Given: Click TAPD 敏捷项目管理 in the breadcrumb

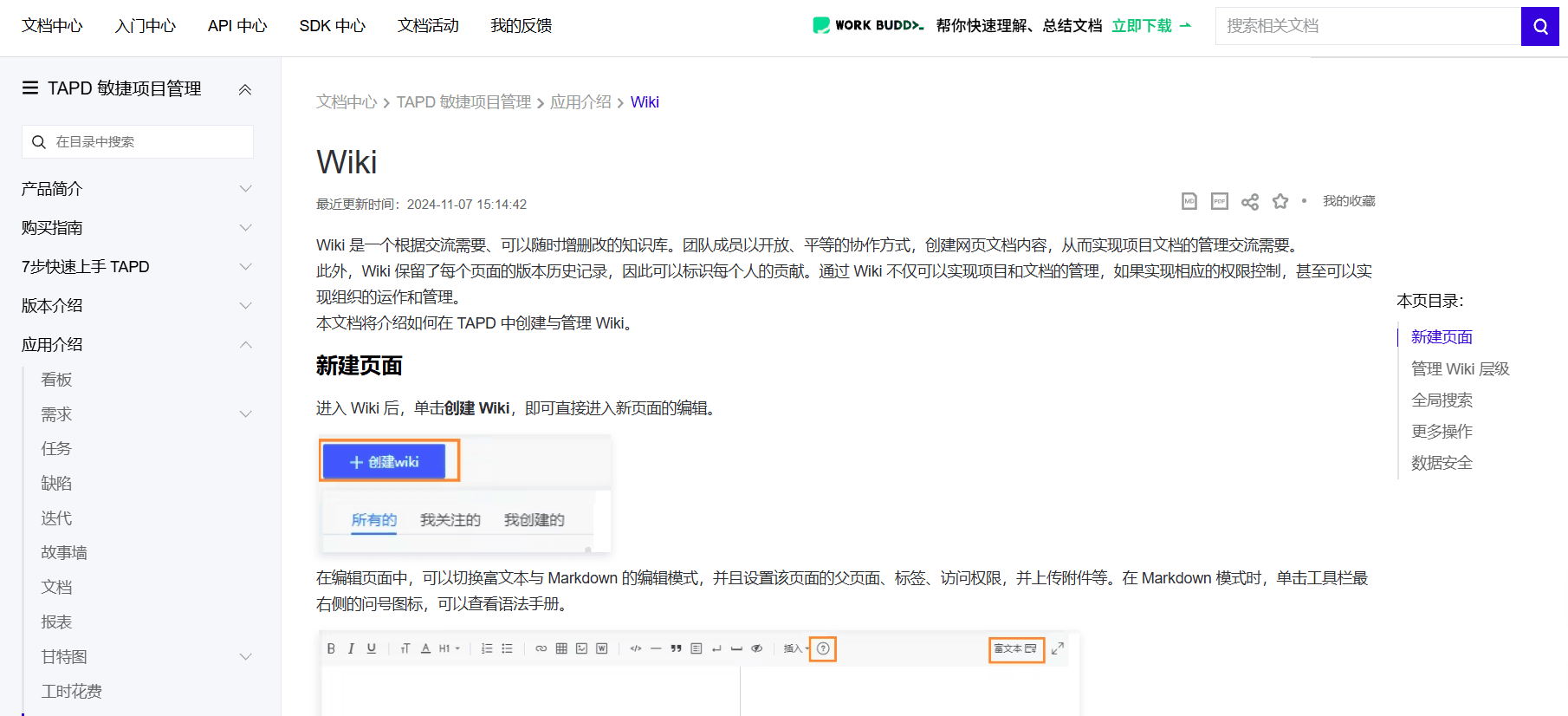Looking at the screenshot, I should tap(463, 102).
